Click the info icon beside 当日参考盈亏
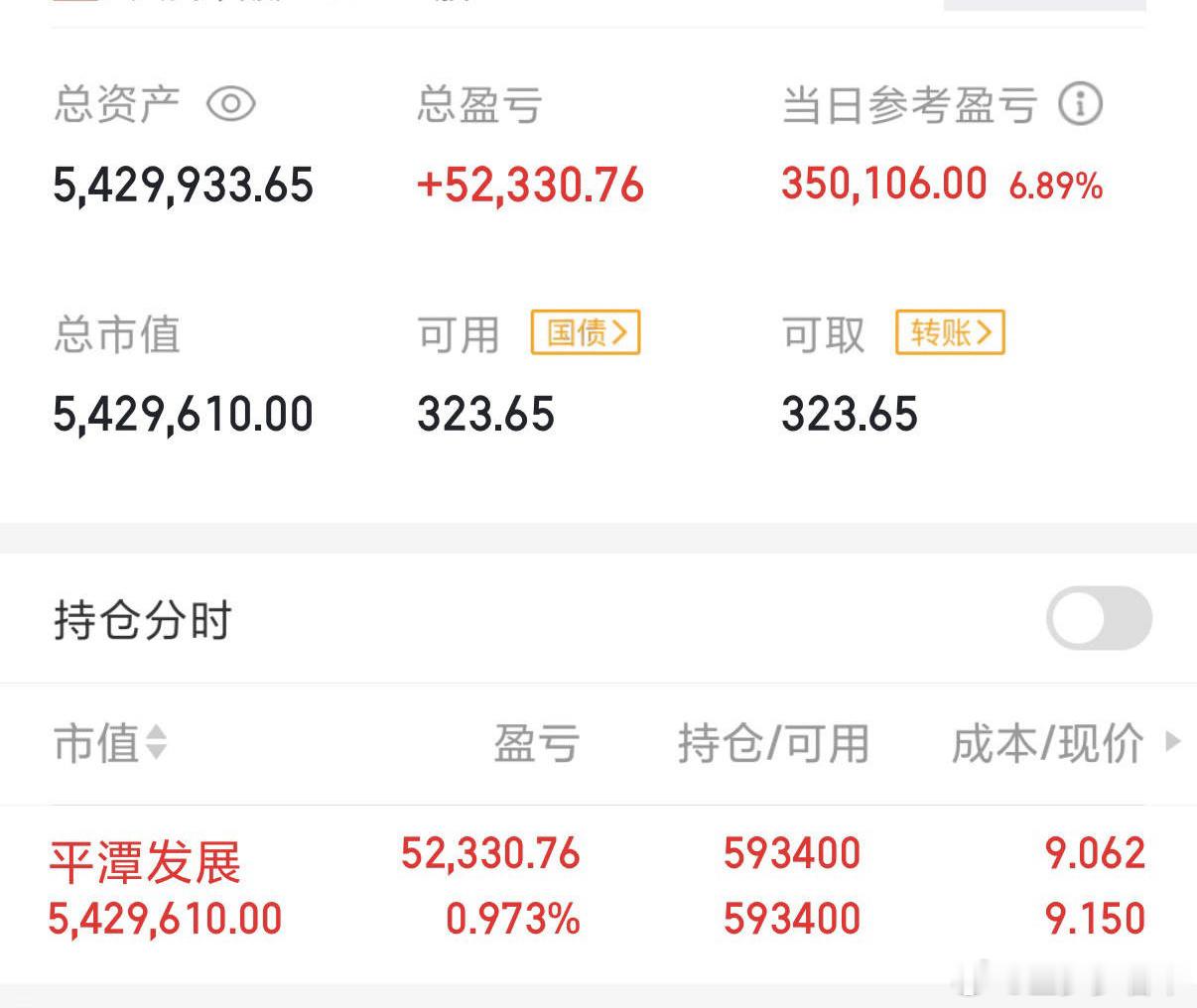Image resolution: width=1197 pixels, height=1008 pixels. [1081, 102]
